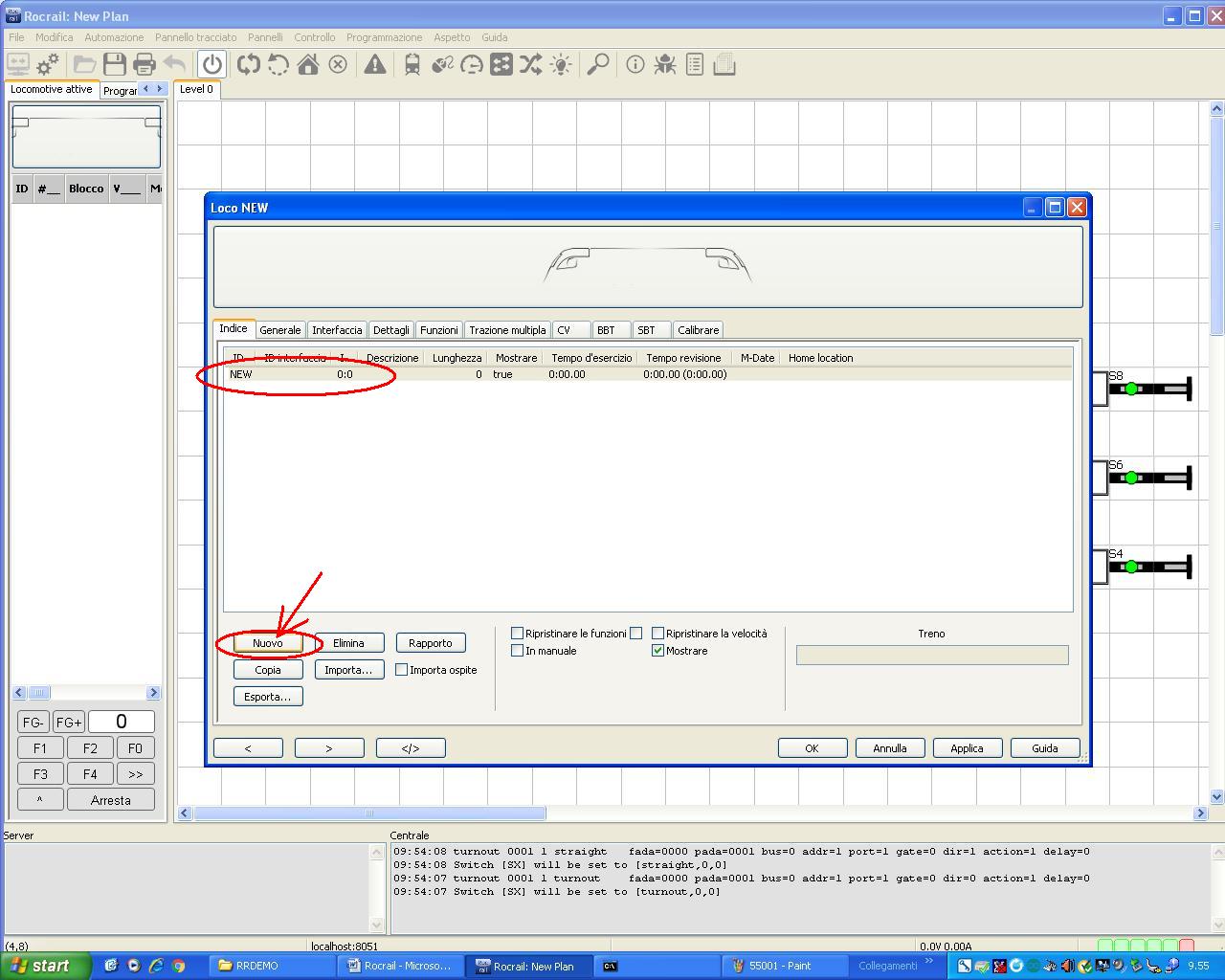Click the light bulb icon in toolbar
1225x980 pixels.
(561, 64)
